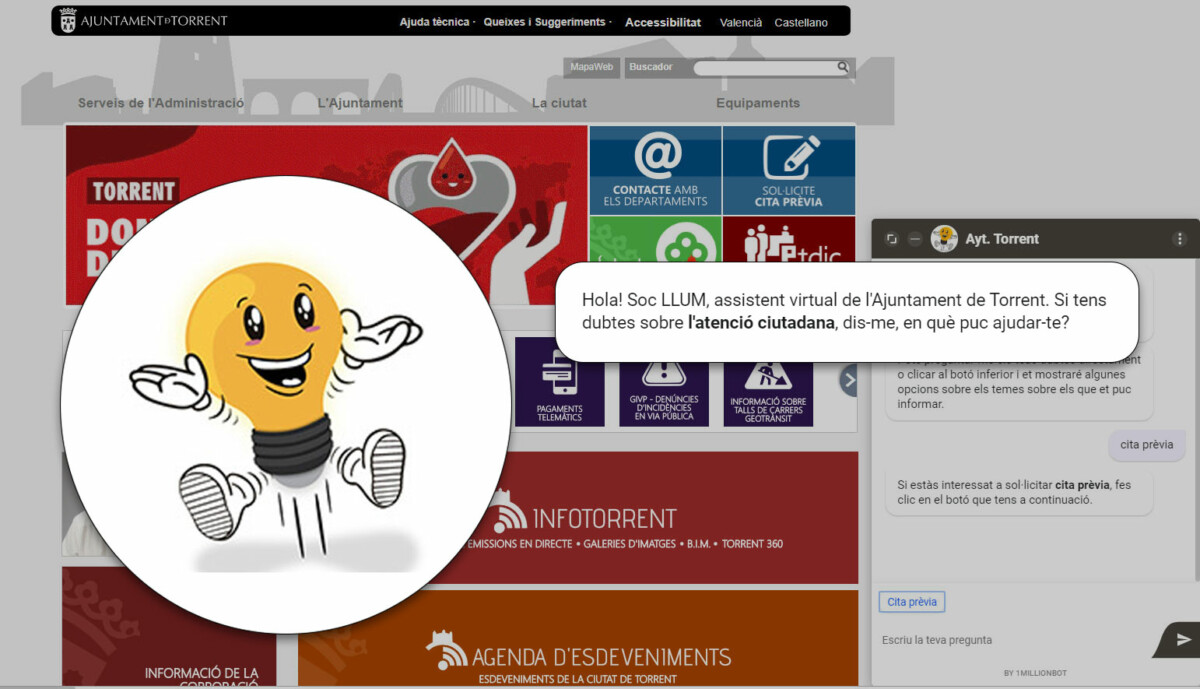This screenshot has width=1200, height=689.
Task: Minimize the Ayt. Torrent chat window
Action: click(915, 239)
